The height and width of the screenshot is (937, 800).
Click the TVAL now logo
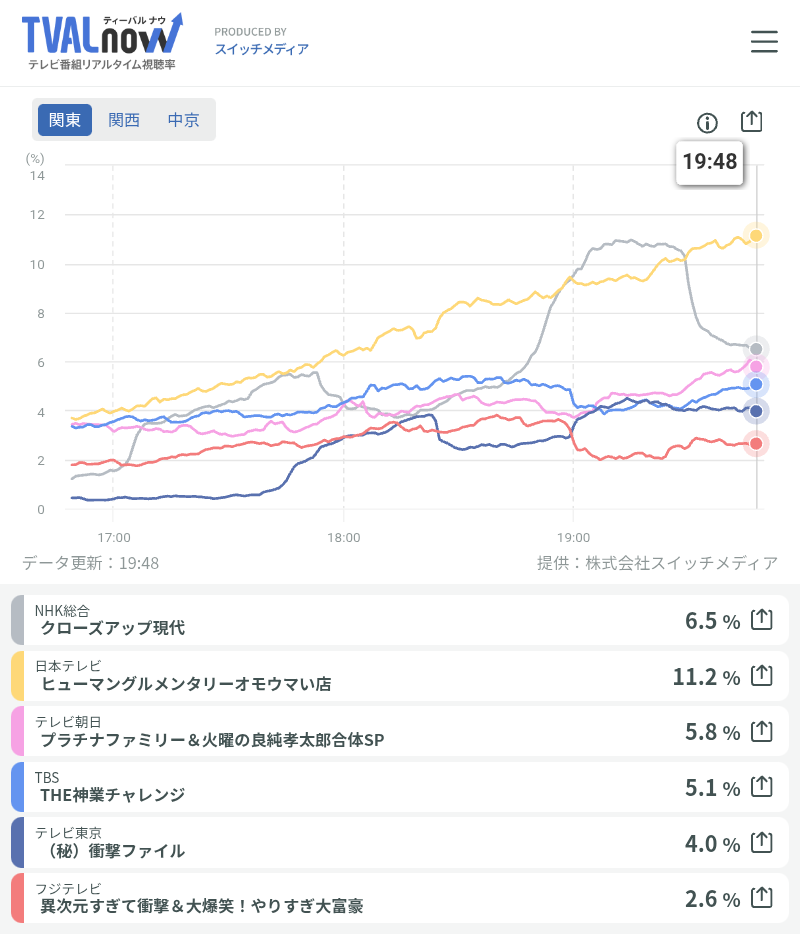point(101,41)
